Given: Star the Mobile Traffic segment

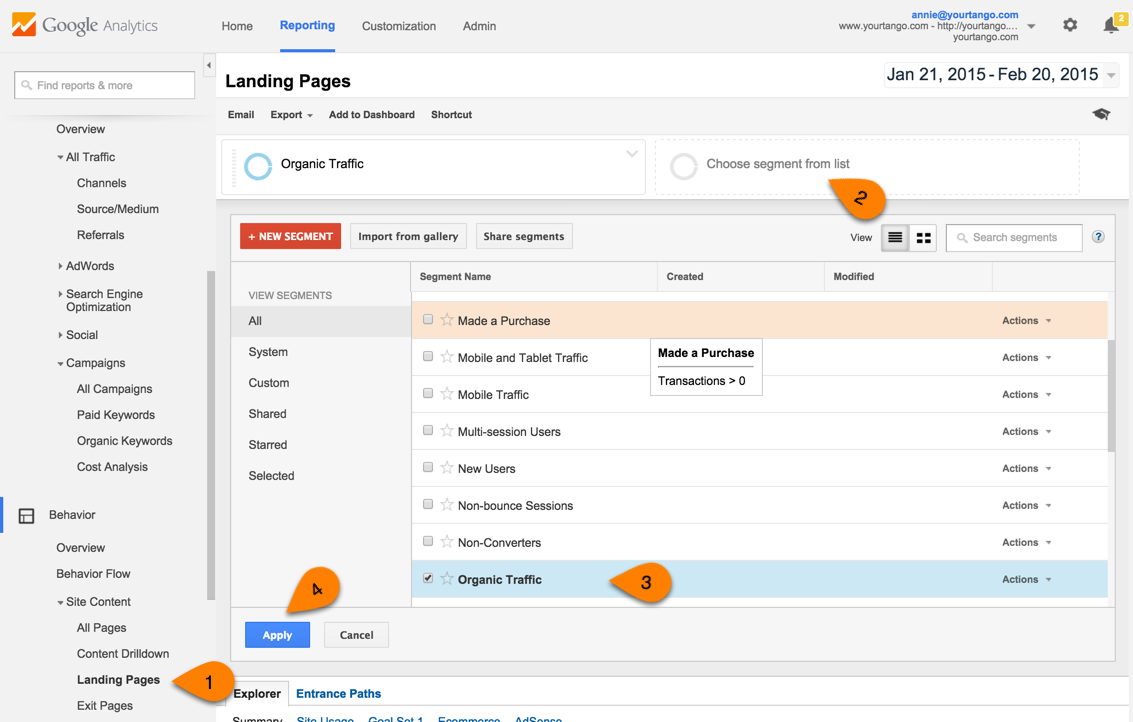Looking at the screenshot, I should tap(447, 394).
